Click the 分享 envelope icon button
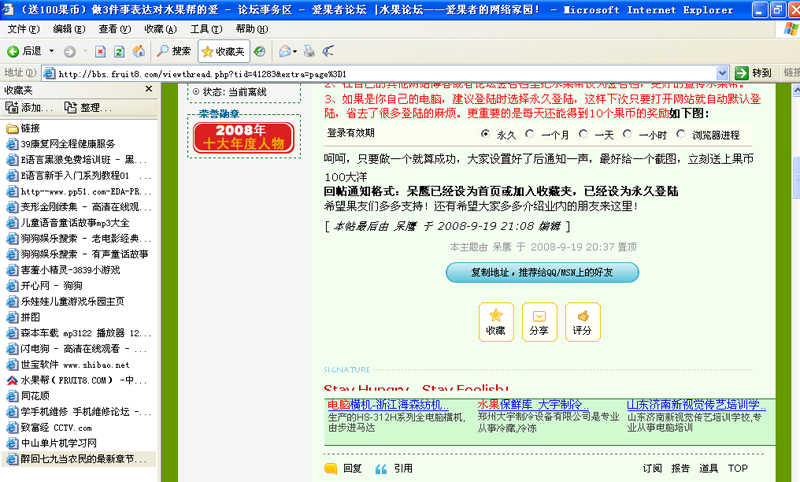This screenshot has width=800, height=482. [539, 322]
